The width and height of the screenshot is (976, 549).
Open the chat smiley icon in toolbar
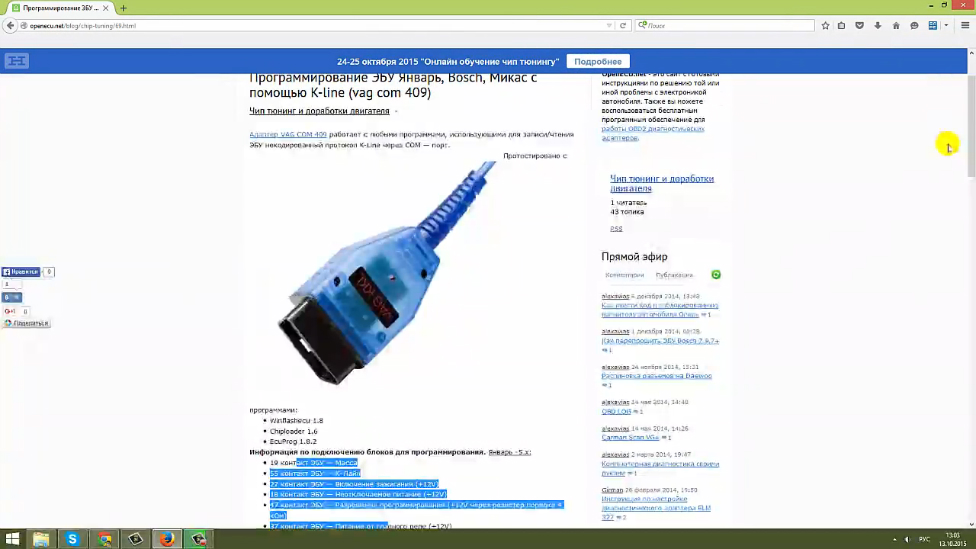pyautogui.click(x=914, y=26)
